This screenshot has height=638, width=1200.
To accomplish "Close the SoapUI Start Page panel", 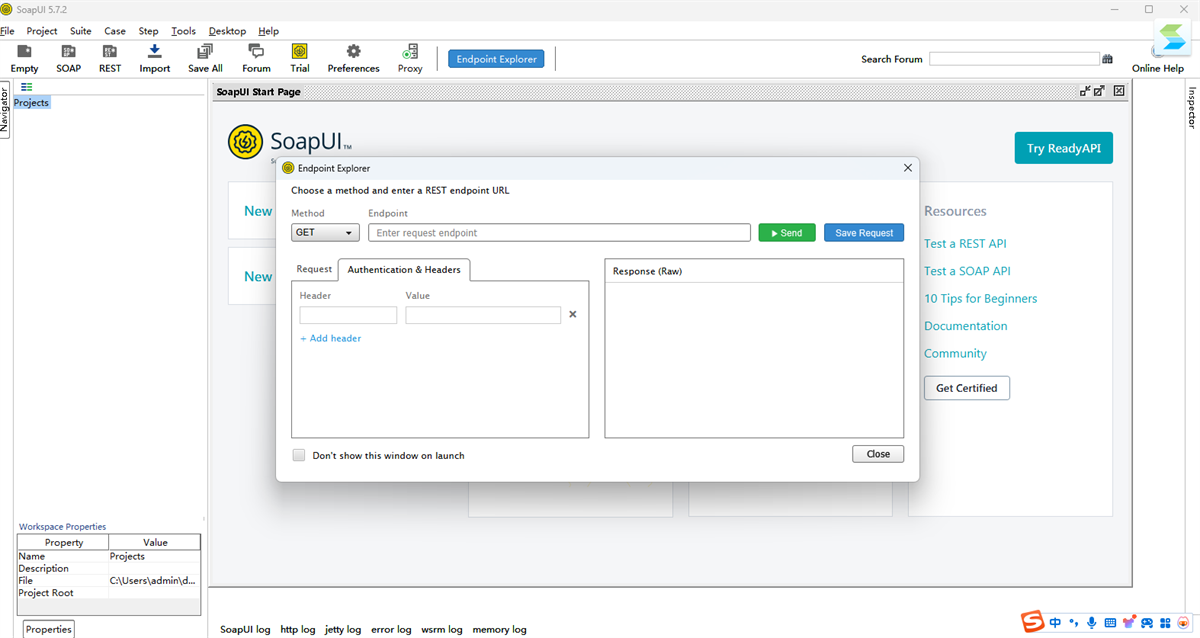I will tap(1119, 91).
